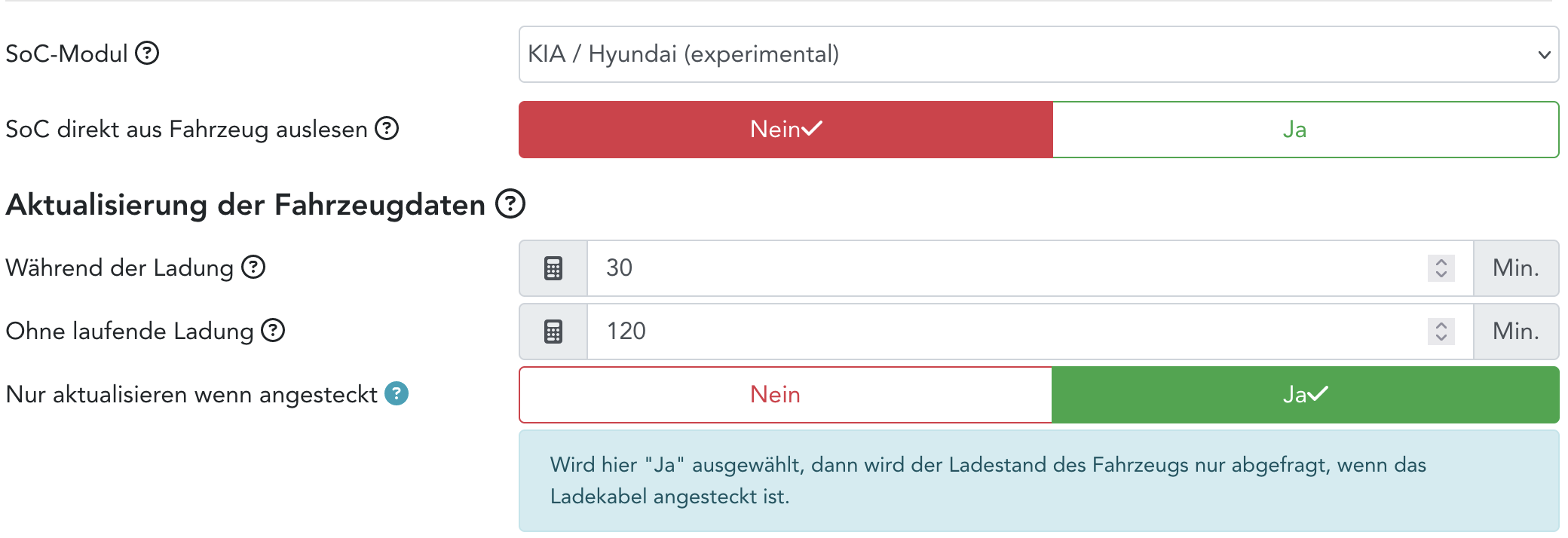Click help icon next to SoC-Modul
The width and height of the screenshot is (1568, 538).
[x=147, y=53]
